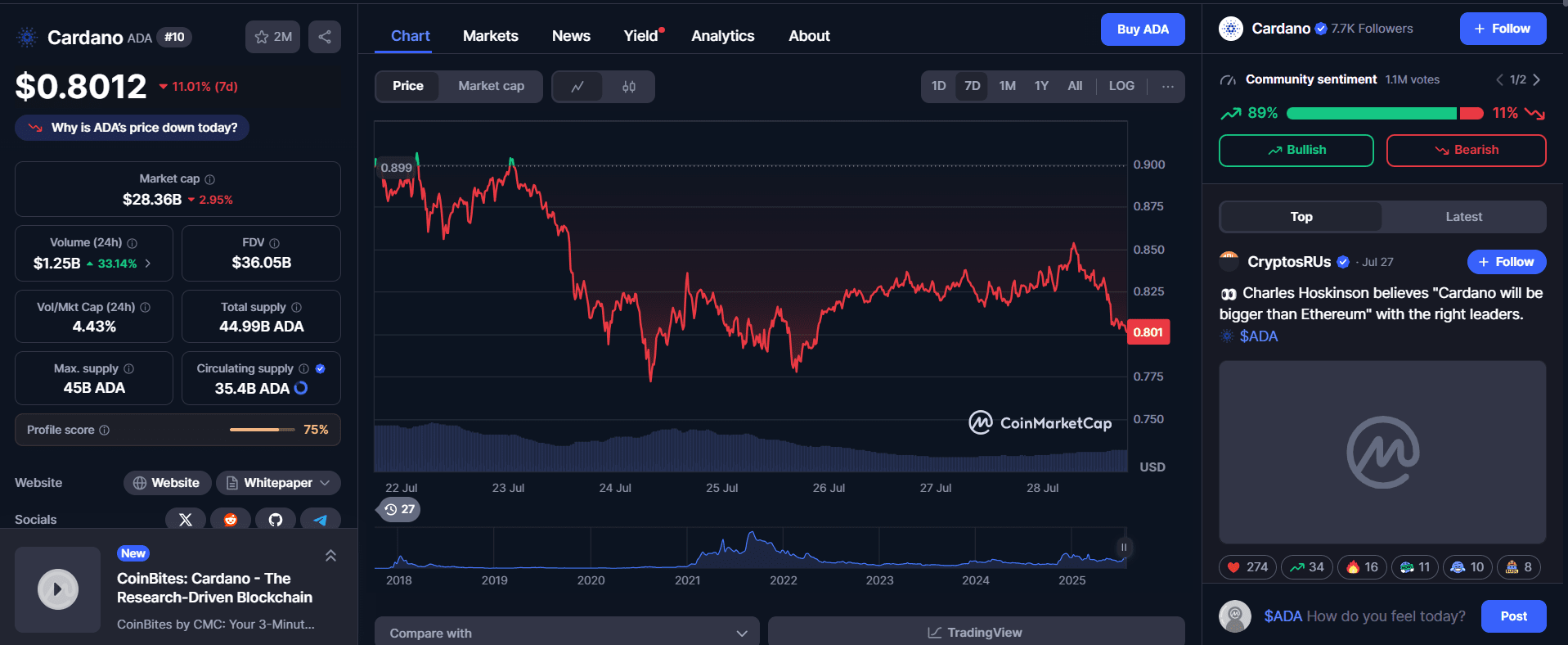Open the Markets tab

(491, 36)
